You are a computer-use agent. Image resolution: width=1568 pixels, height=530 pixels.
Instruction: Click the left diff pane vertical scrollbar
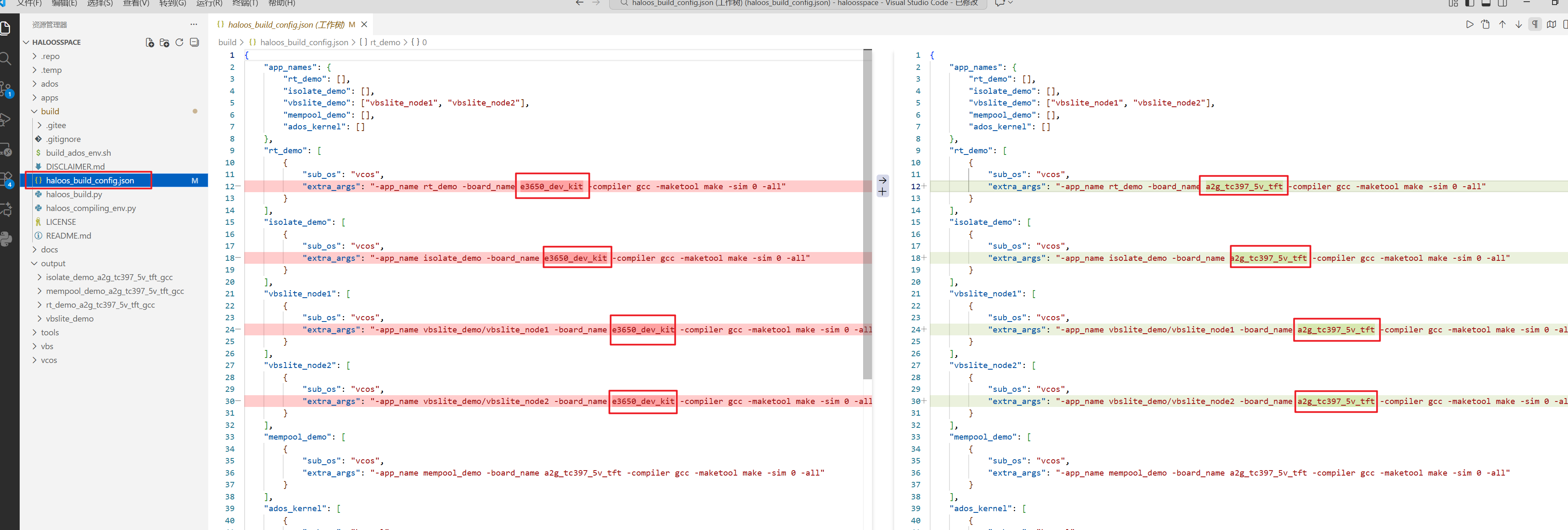867,213
